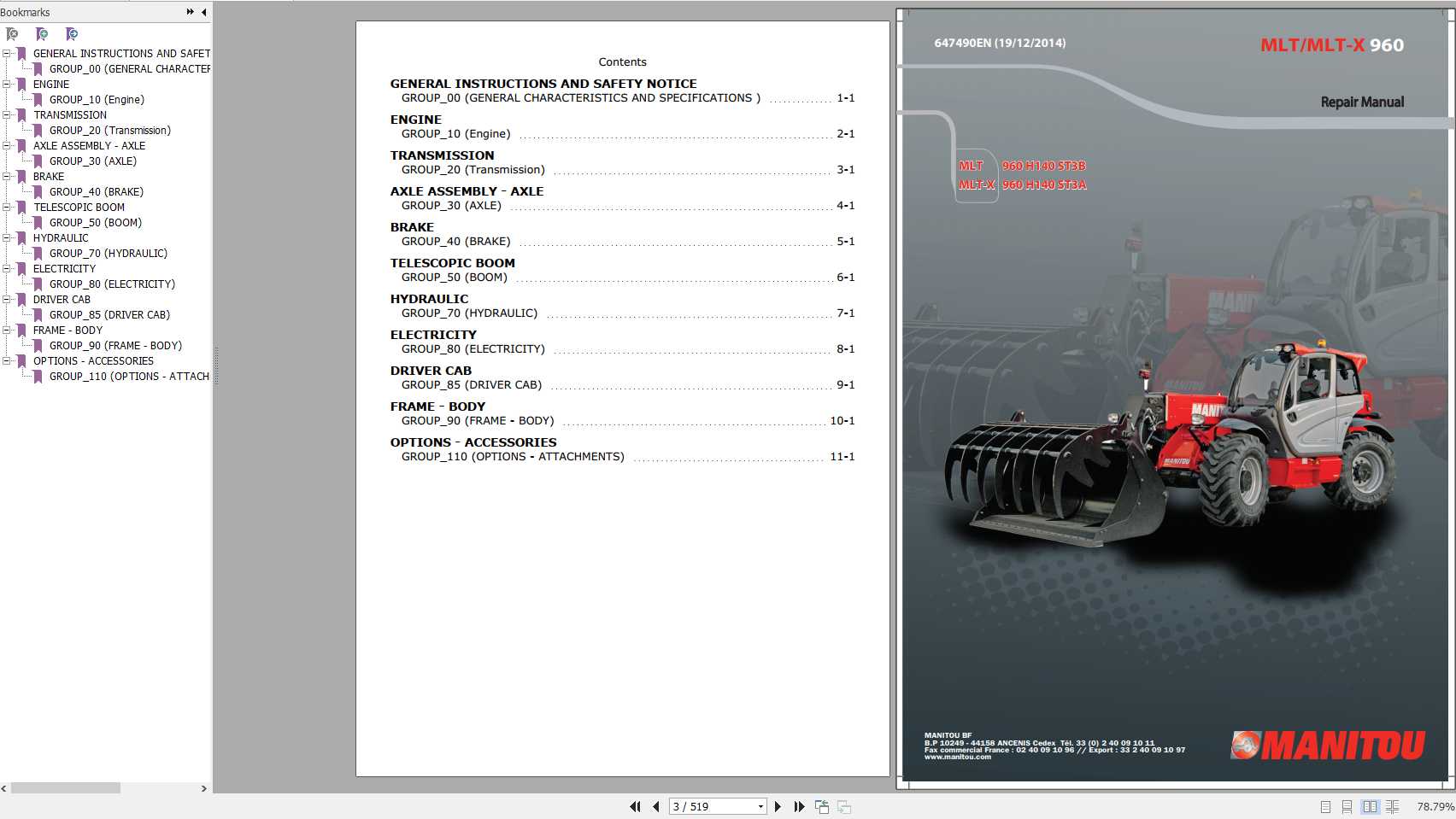This screenshot has width=1456, height=819.
Task: Collapse the OPTIONS - ACCESSORIES bookmark node
Action: pos(7,360)
